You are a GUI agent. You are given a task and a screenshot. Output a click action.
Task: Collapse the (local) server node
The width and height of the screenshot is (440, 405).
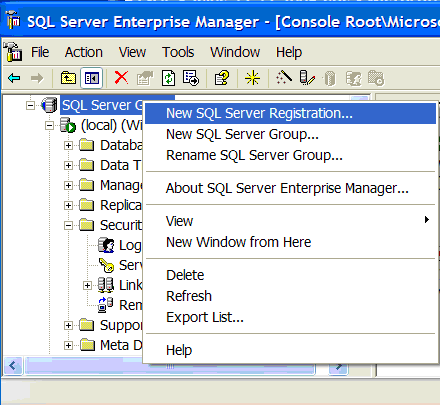pyautogui.click(x=49, y=126)
